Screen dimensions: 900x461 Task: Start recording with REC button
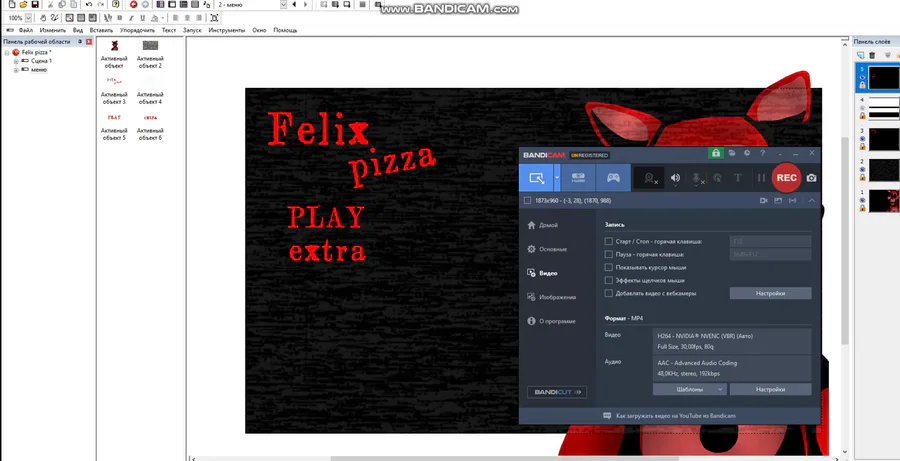[786, 177]
